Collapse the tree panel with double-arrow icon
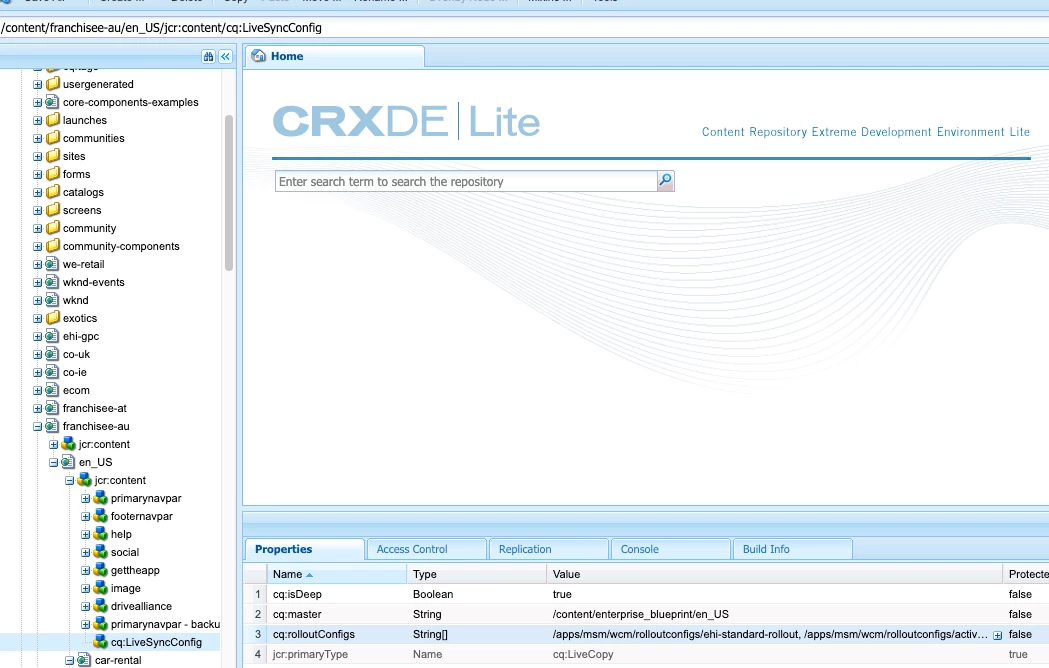This screenshot has width=1049, height=668. 225,57
